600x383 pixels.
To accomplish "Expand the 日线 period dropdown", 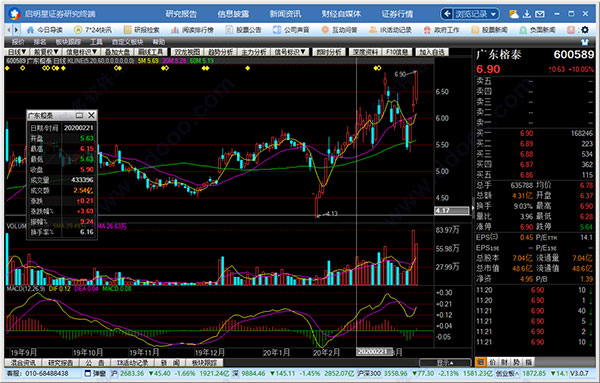I will click(x=17, y=52).
